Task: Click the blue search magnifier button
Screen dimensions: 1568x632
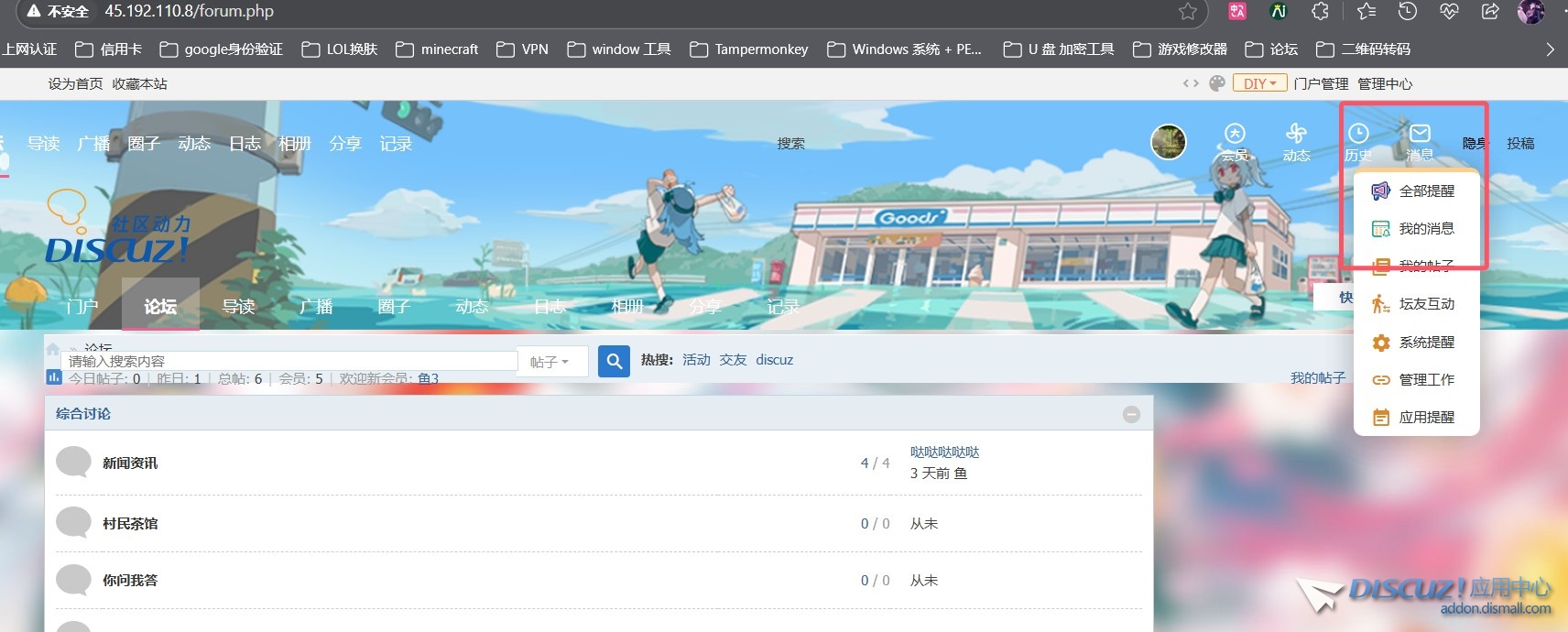Action: [615, 361]
